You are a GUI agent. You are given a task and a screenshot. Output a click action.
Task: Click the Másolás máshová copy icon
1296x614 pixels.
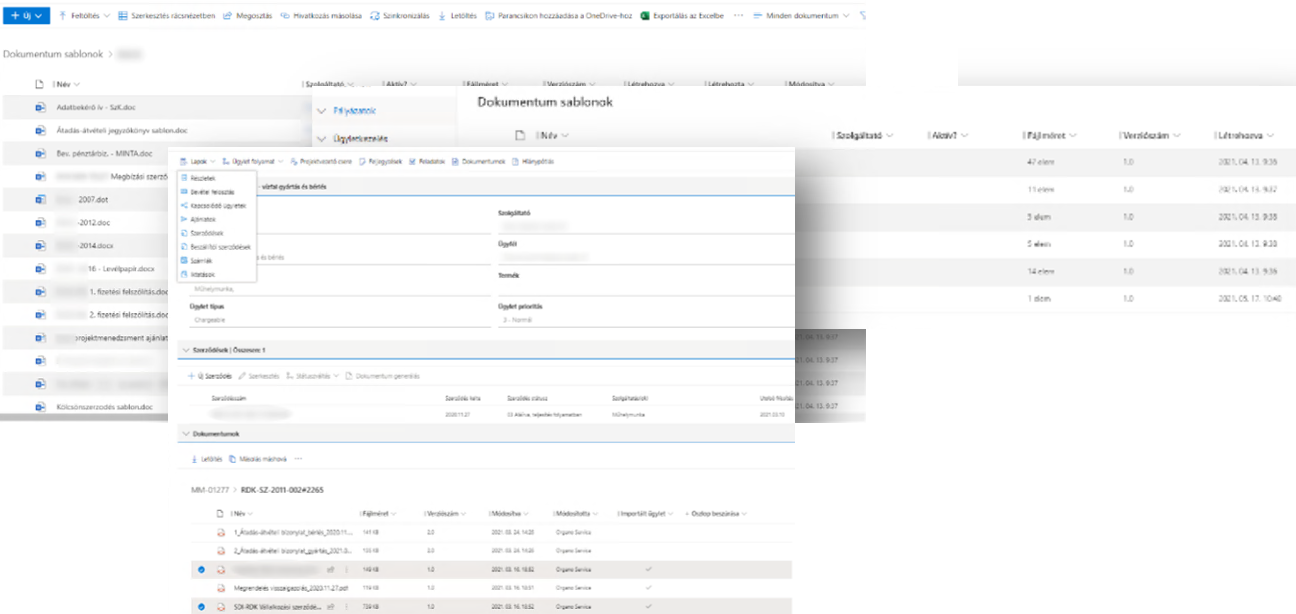tap(232, 459)
